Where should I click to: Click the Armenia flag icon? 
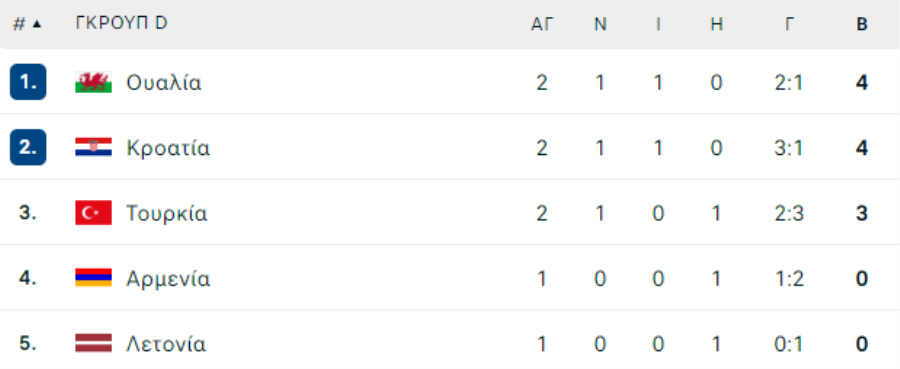(x=94, y=278)
